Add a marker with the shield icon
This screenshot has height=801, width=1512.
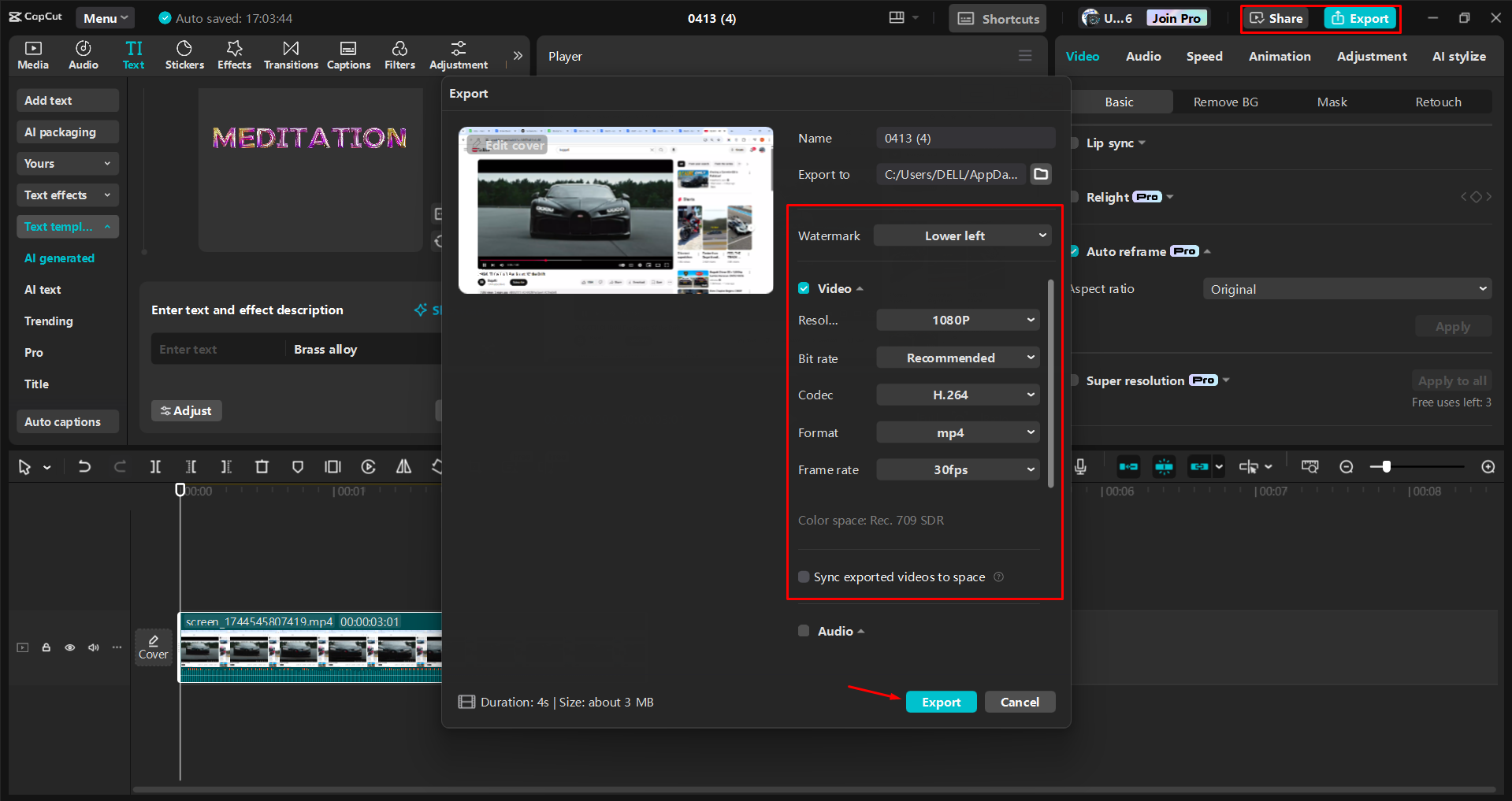click(x=297, y=467)
